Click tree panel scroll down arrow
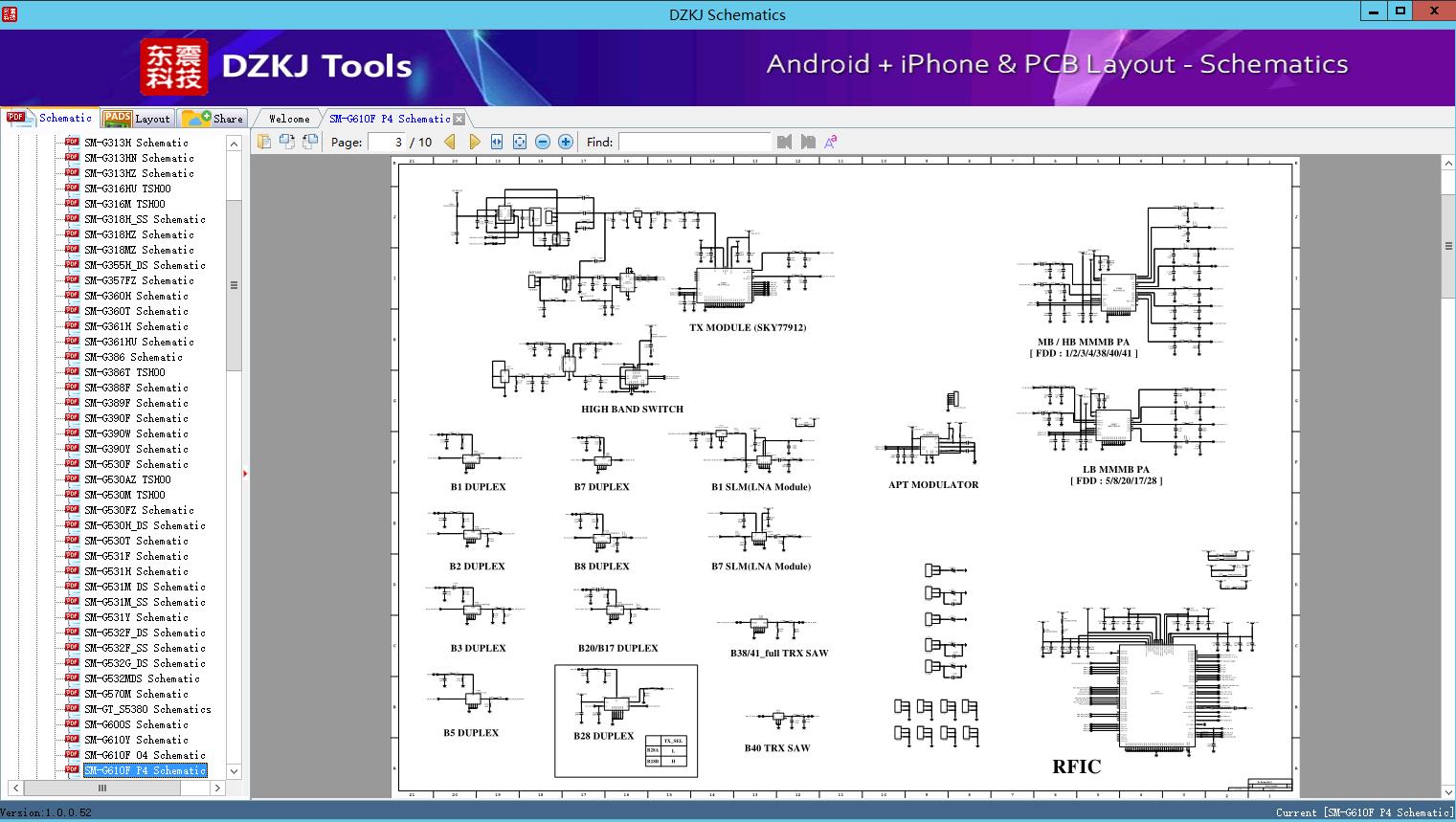1456x822 pixels. click(x=234, y=771)
